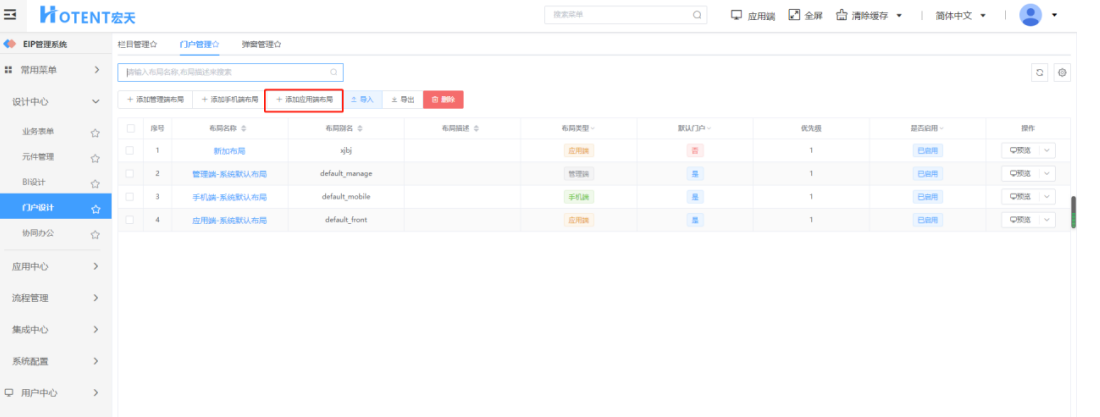
Task: Favorite 元件管理 with its star icon
Action: [95, 158]
